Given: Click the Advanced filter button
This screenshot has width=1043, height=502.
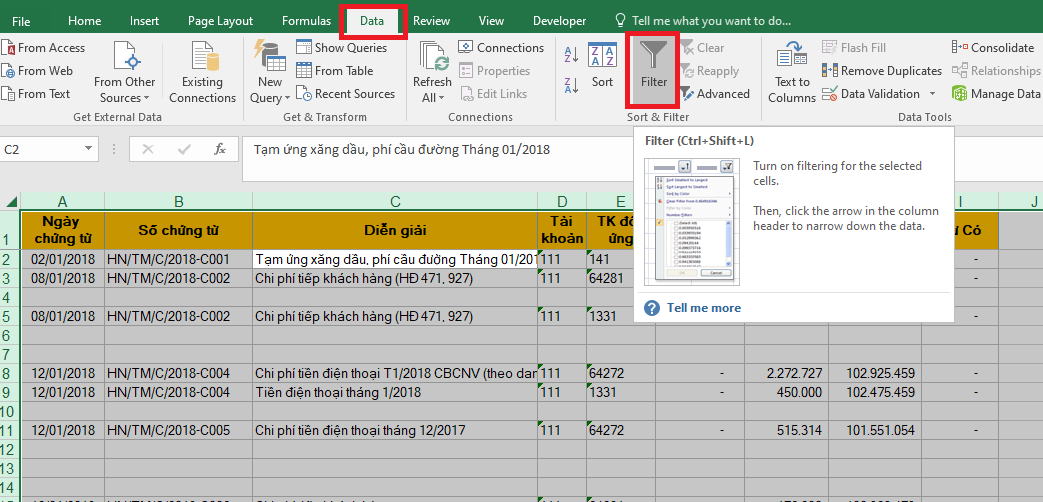Looking at the screenshot, I should pos(714,94).
